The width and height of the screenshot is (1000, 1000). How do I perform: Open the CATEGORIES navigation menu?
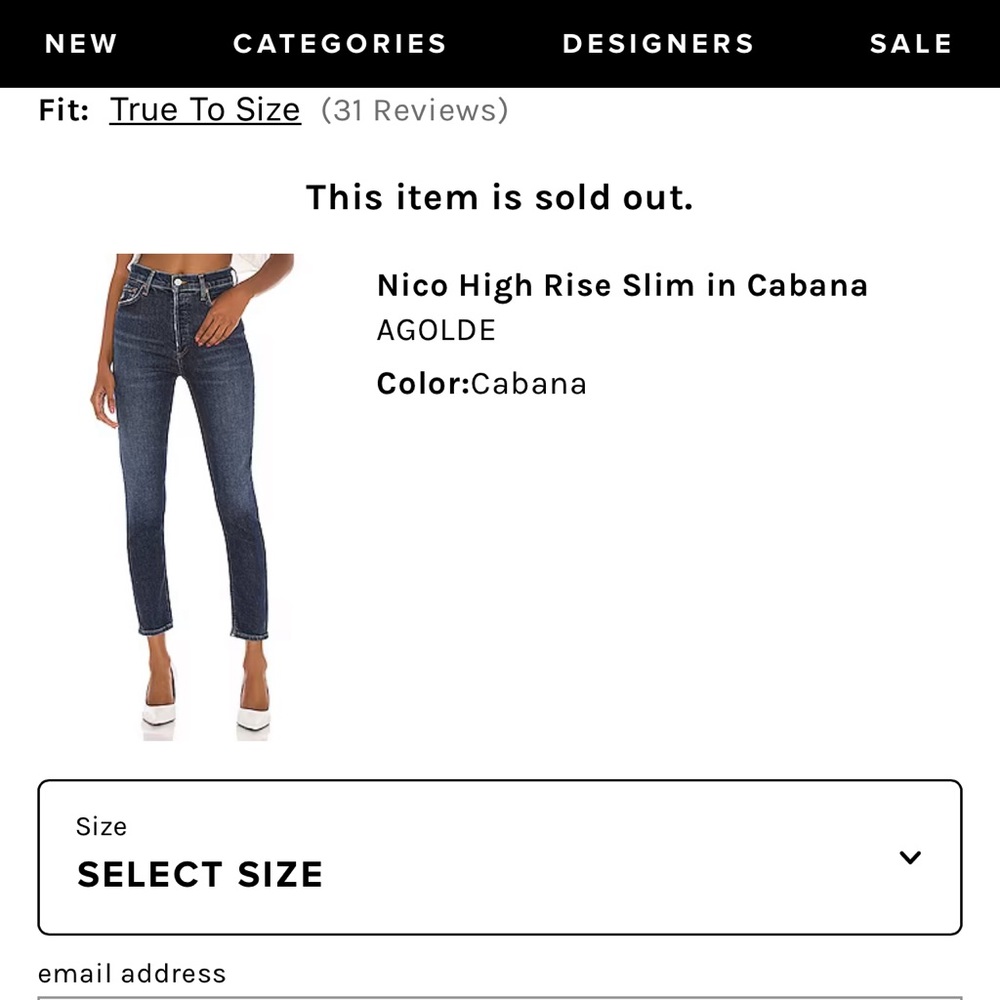click(x=339, y=43)
